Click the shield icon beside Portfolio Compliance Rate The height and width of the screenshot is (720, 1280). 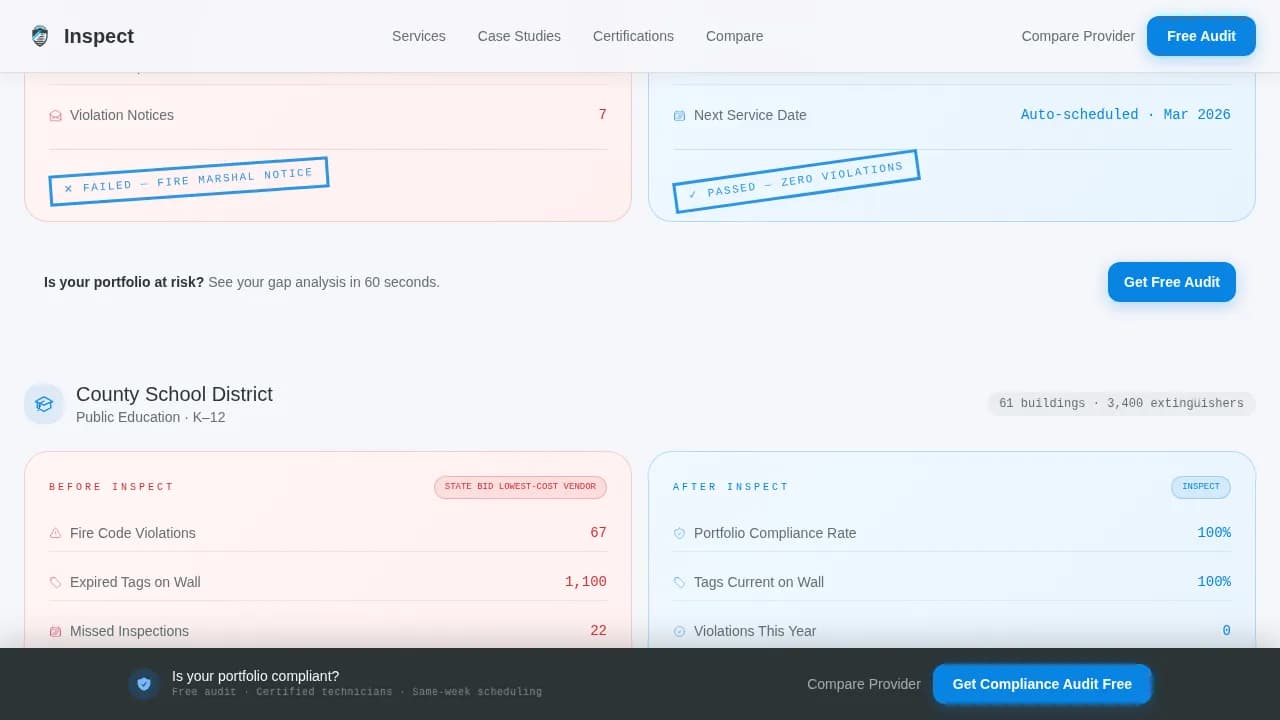click(x=680, y=533)
